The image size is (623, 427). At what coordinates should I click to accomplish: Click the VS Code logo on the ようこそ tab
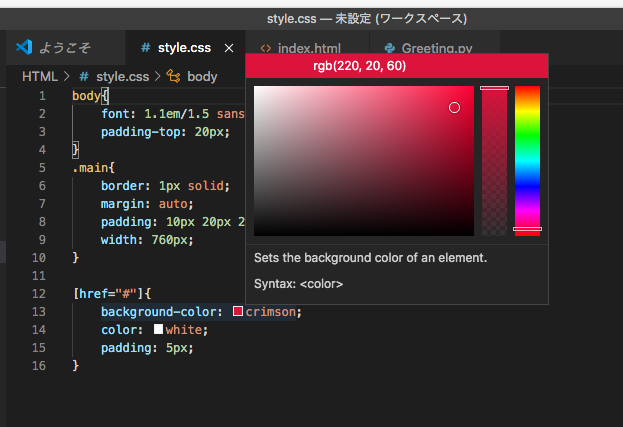(x=24, y=47)
